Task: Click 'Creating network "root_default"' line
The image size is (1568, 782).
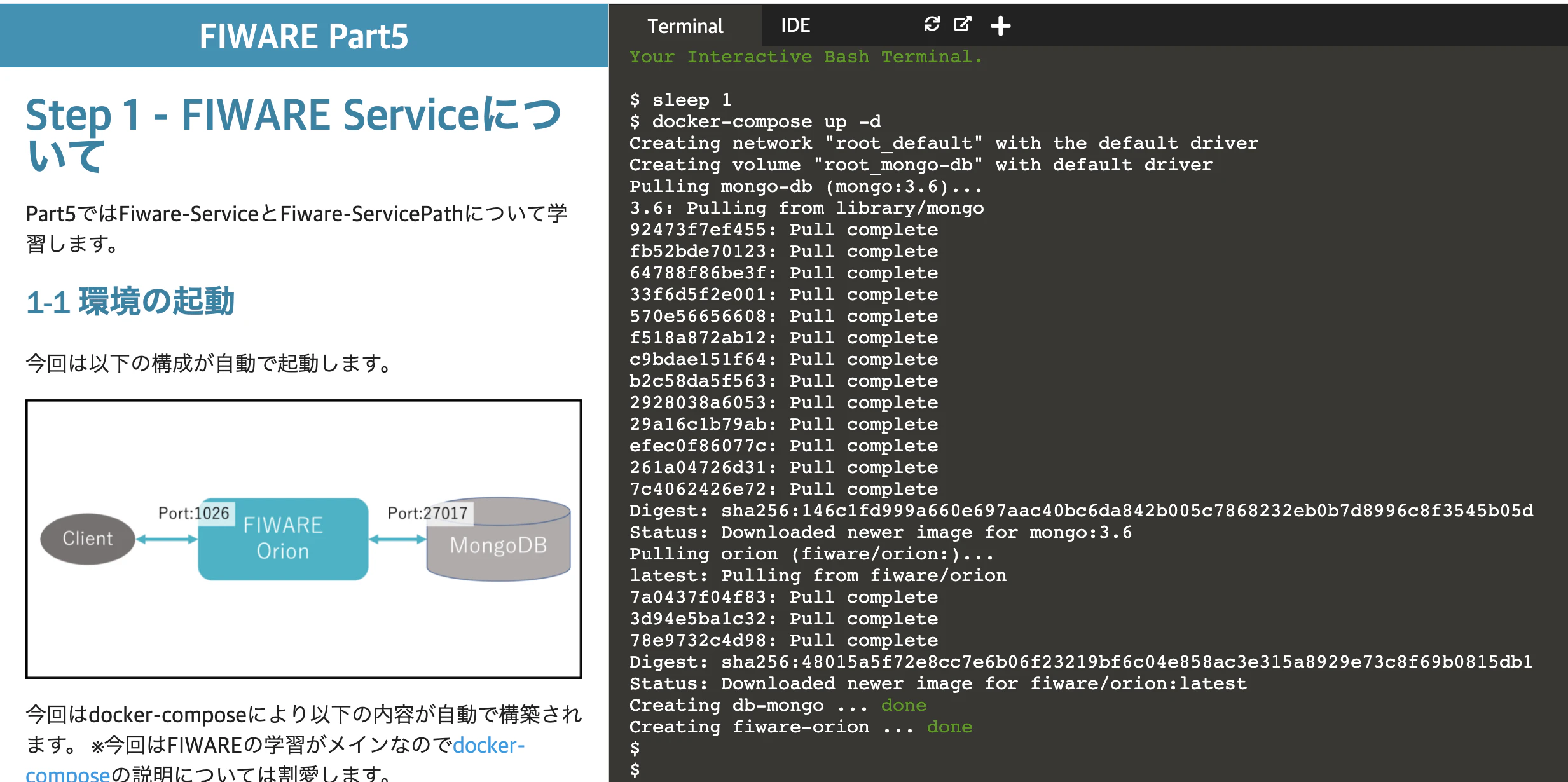Action: click(944, 143)
